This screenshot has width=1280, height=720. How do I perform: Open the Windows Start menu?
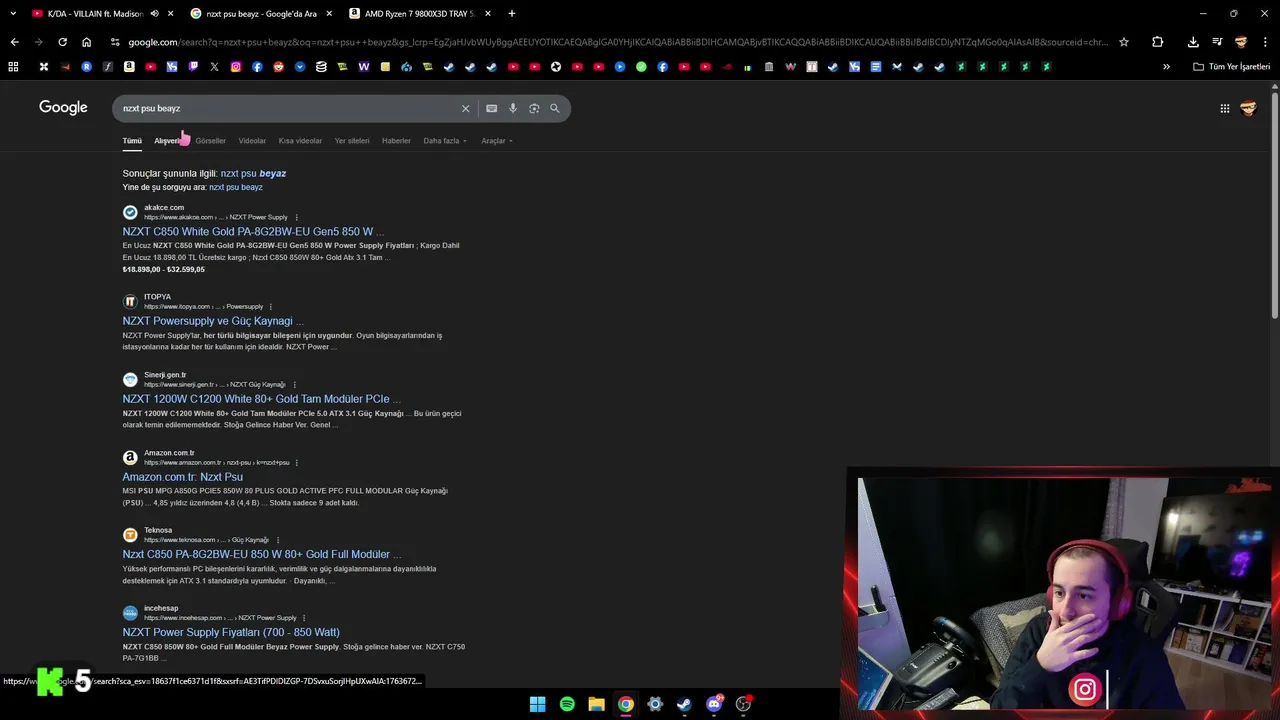point(537,704)
